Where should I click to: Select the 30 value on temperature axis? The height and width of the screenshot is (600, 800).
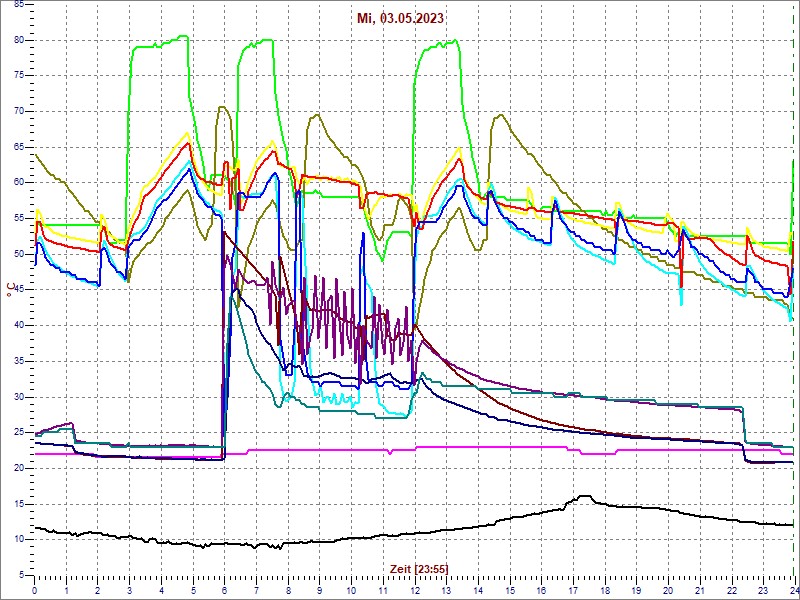point(18,397)
